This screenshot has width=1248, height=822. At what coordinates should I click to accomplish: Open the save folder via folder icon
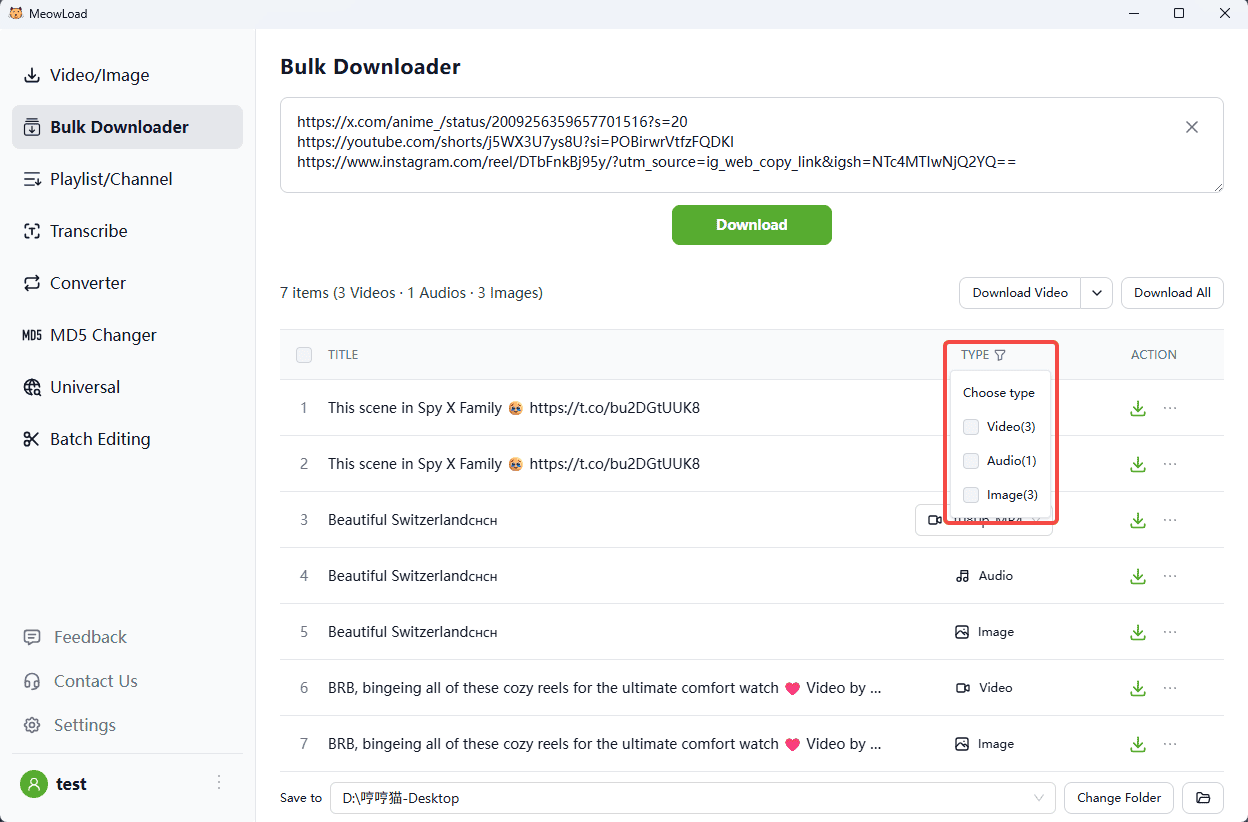click(1202, 798)
